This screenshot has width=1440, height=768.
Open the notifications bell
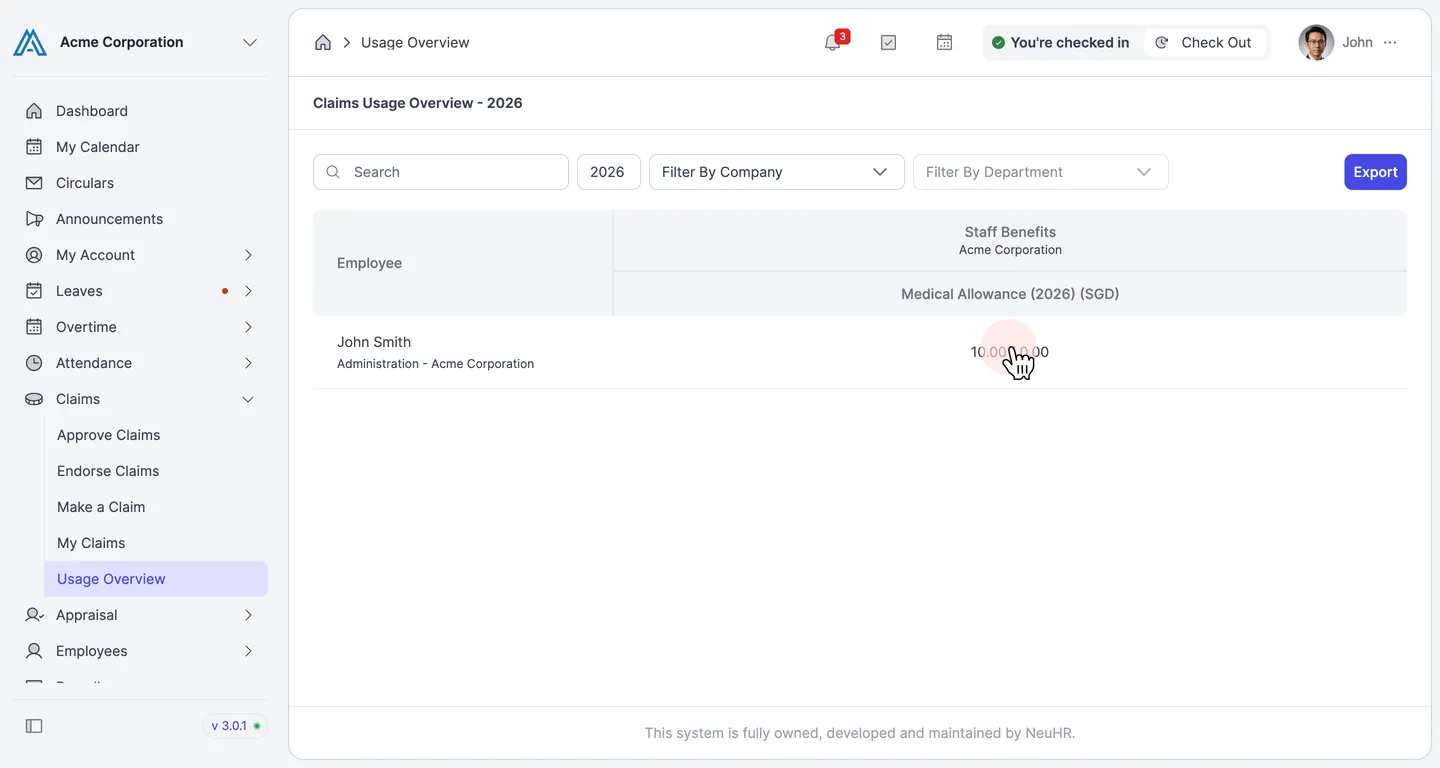833,42
